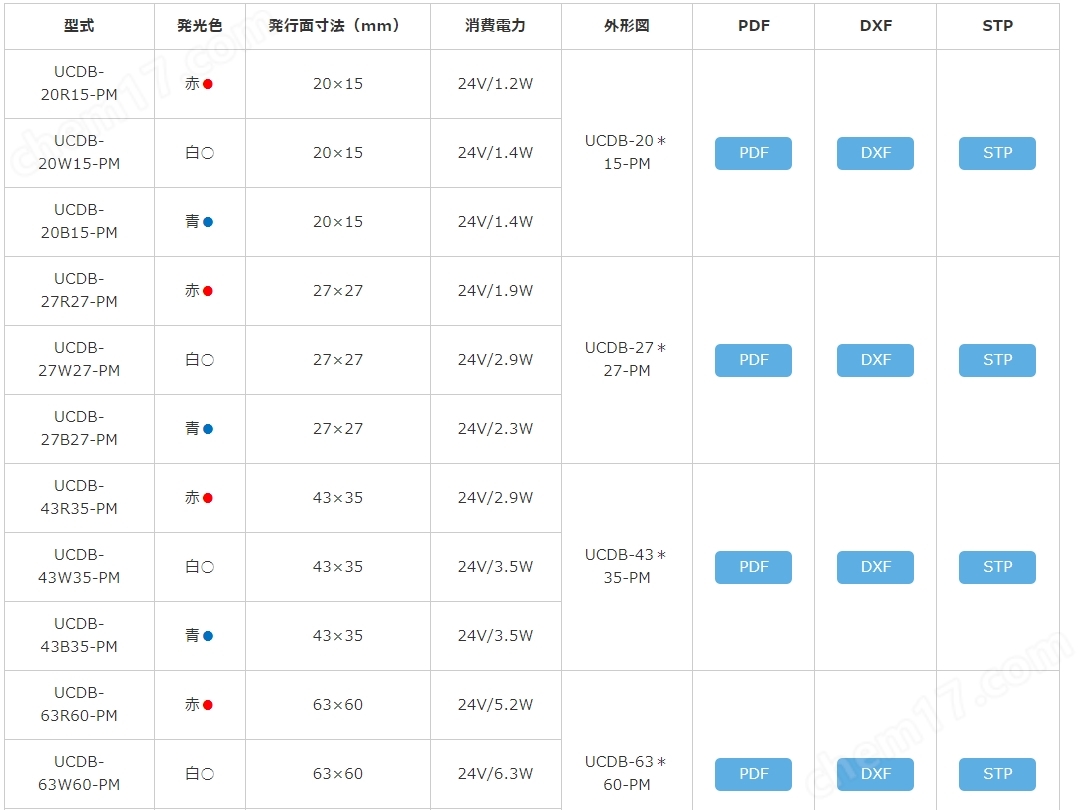This screenshot has height=810, width=1086.
Task: Select the 型式 column header
Action: (x=79, y=26)
